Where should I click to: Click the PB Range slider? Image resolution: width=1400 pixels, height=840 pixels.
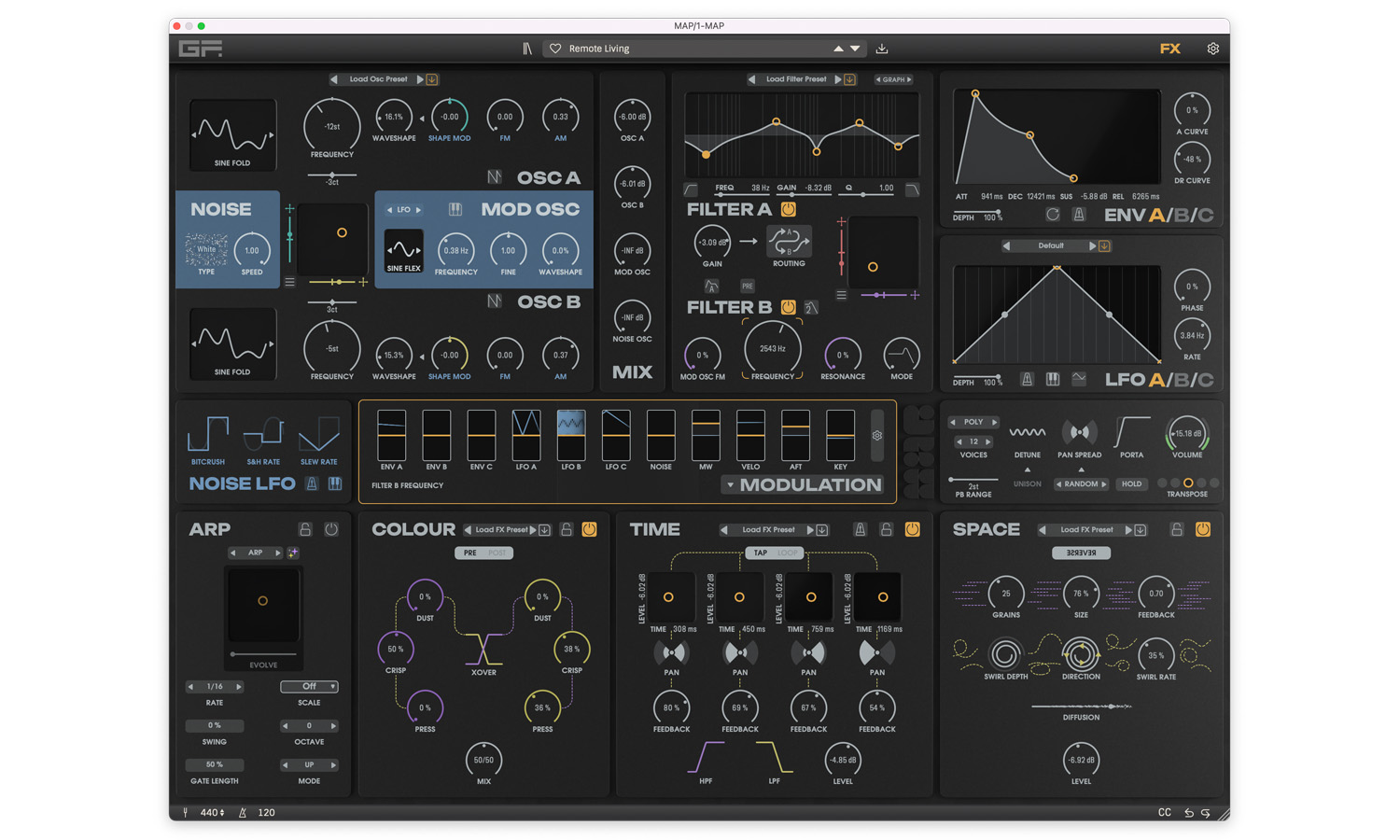click(973, 480)
